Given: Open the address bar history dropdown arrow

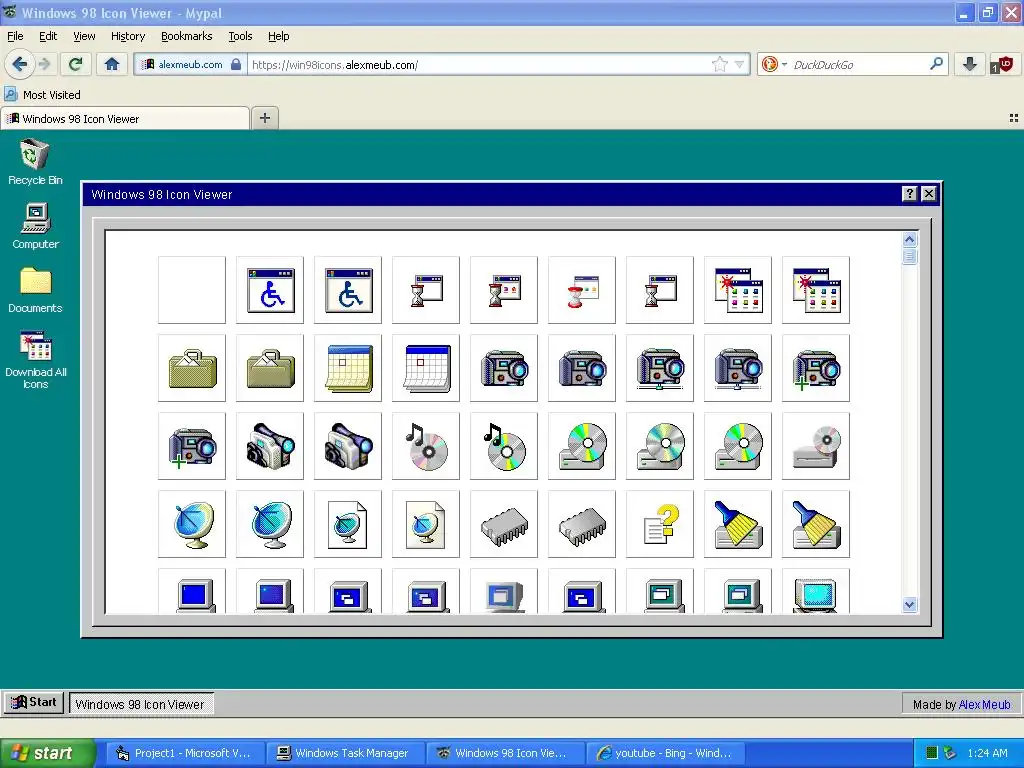Looking at the screenshot, I should point(739,64).
